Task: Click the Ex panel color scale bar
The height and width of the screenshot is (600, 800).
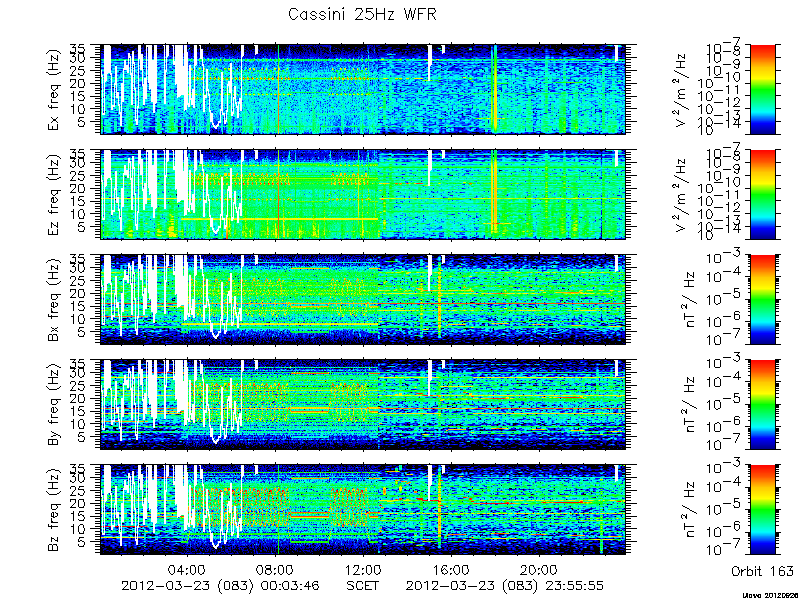Action: (x=762, y=89)
